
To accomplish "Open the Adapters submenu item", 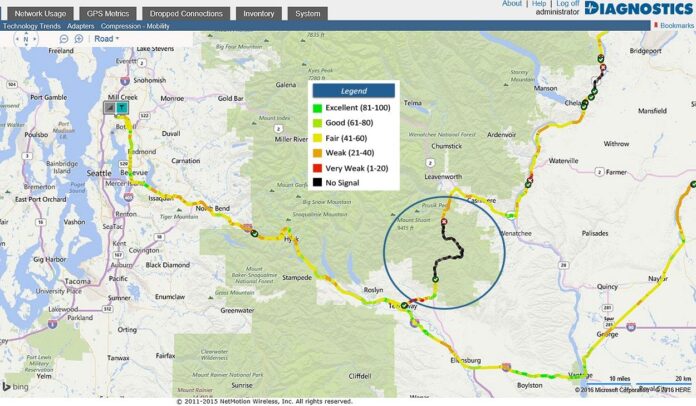I will [x=80, y=25].
